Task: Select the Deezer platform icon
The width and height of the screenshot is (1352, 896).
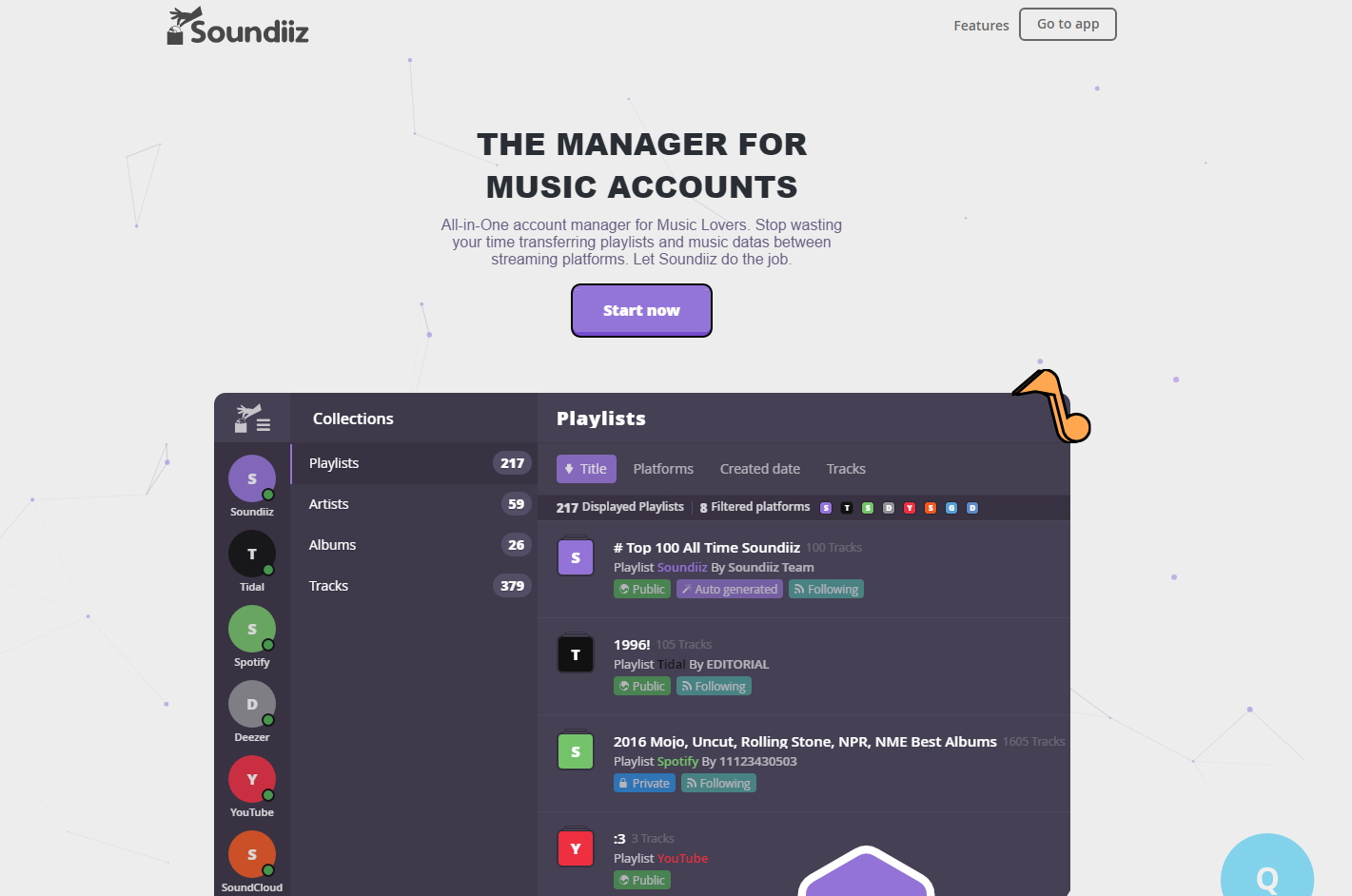Action: (x=252, y=703)
